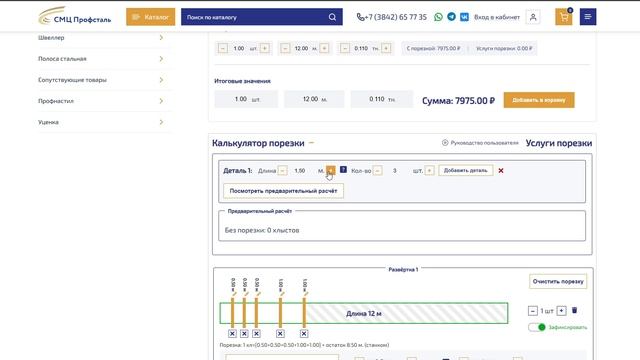Image resolution: width=640 pixels, height=360 pixels.
Task: Open Telegram contact icon
Action: point(451,17)
